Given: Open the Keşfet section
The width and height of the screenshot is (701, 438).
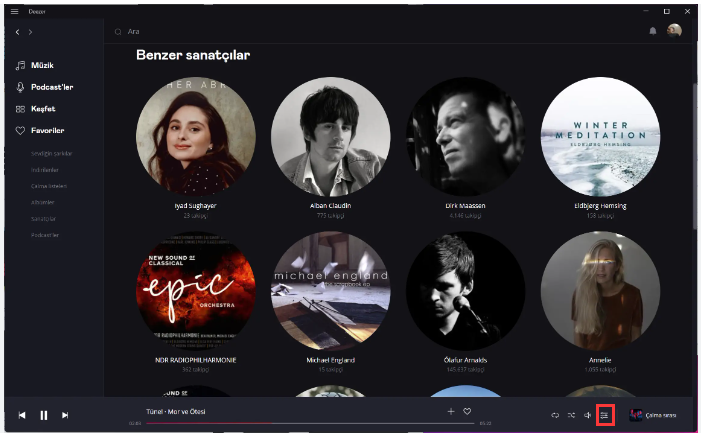Looking at the screenshot, I should tap(43, 109).
